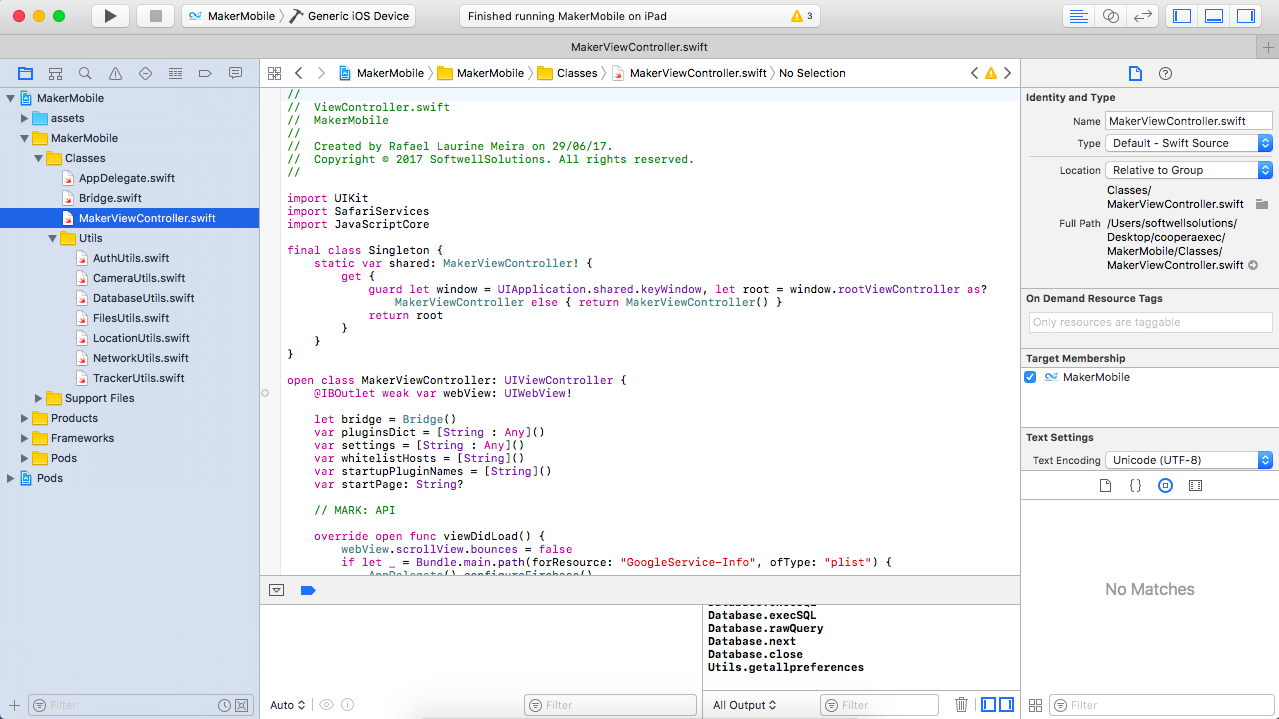The width and height of the screenshot is (1279, 719).
Task: Open the Find navigator magnifier icon
Action: 86,73
